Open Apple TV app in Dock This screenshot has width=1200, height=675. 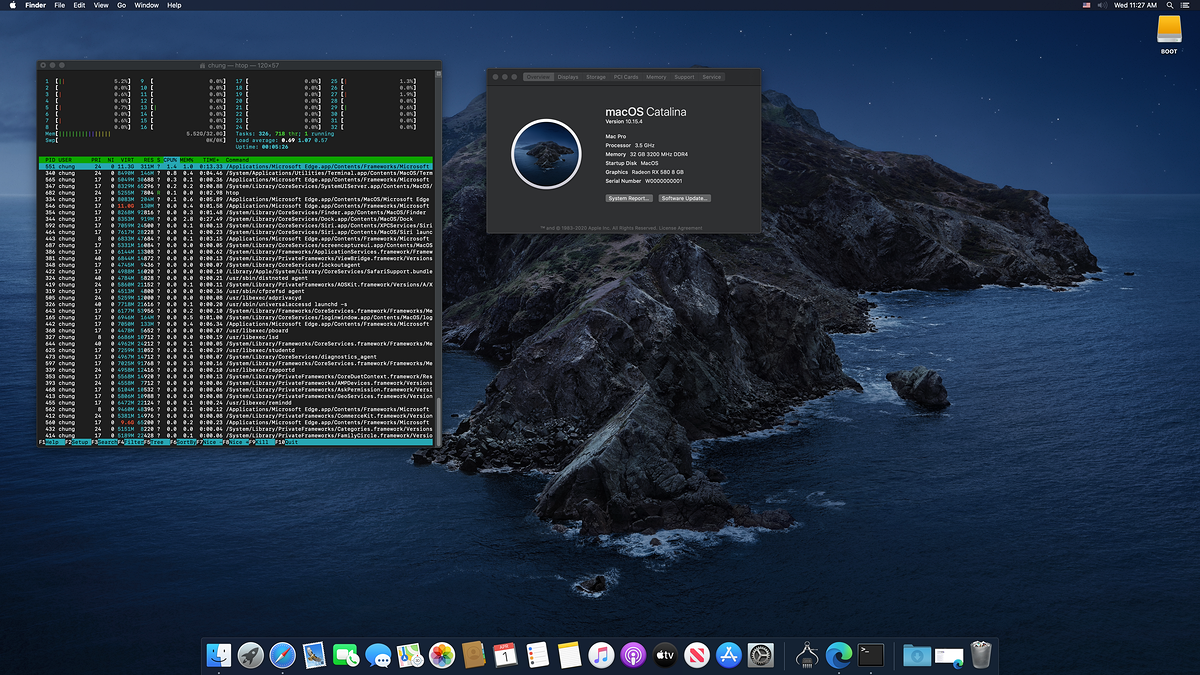point(664,655)
